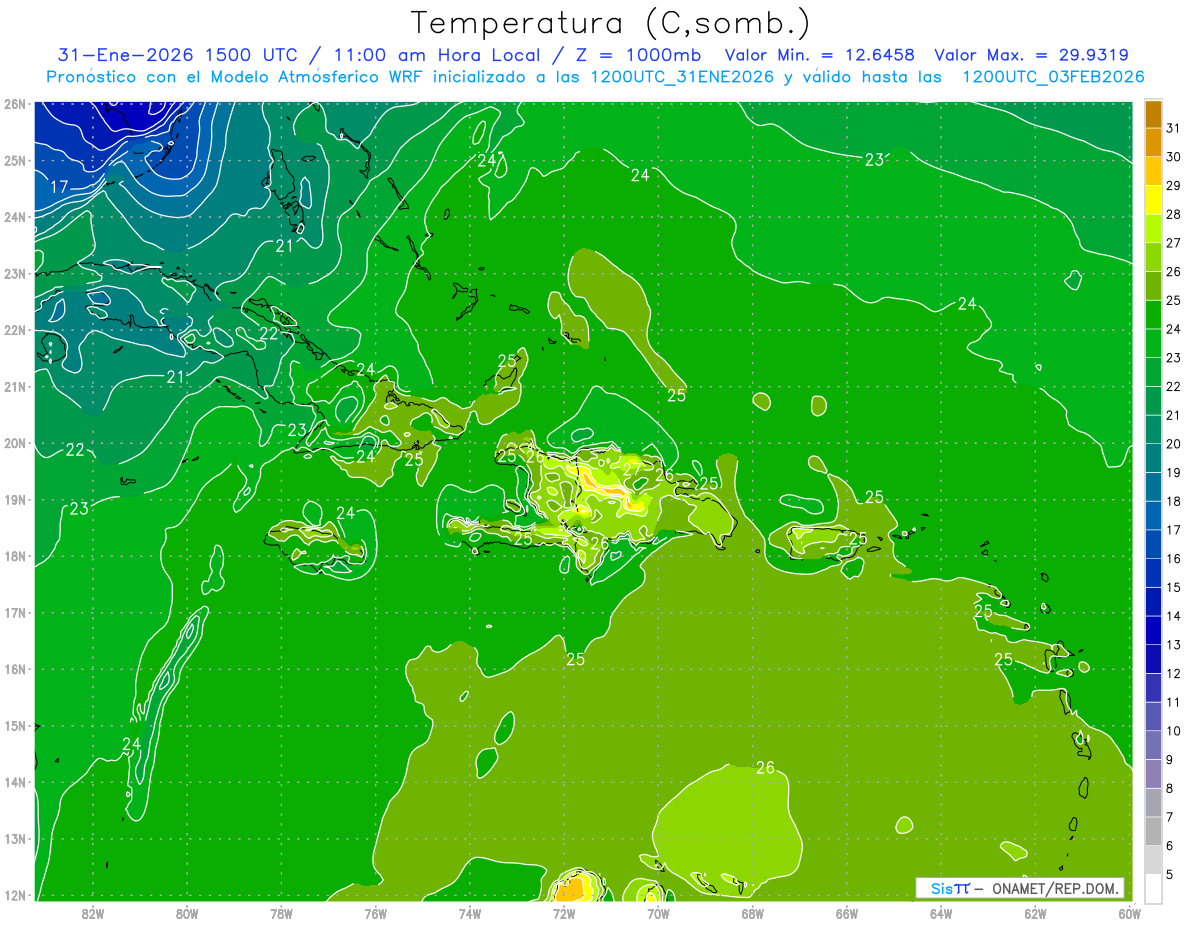Click the "78W" longitude axis label

(281, 913)
